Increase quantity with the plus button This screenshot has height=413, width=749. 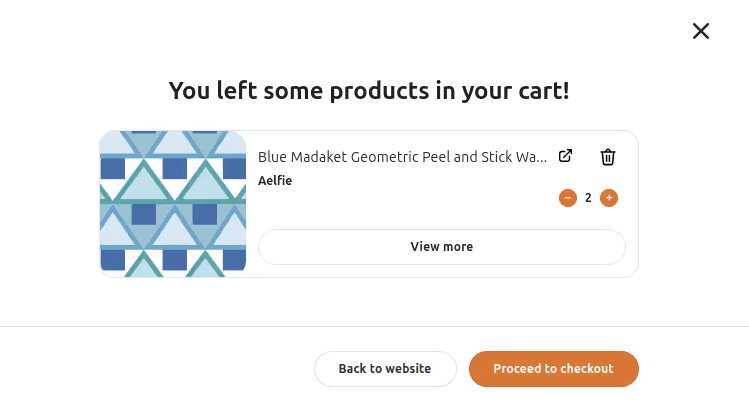[x=609, y=198]
